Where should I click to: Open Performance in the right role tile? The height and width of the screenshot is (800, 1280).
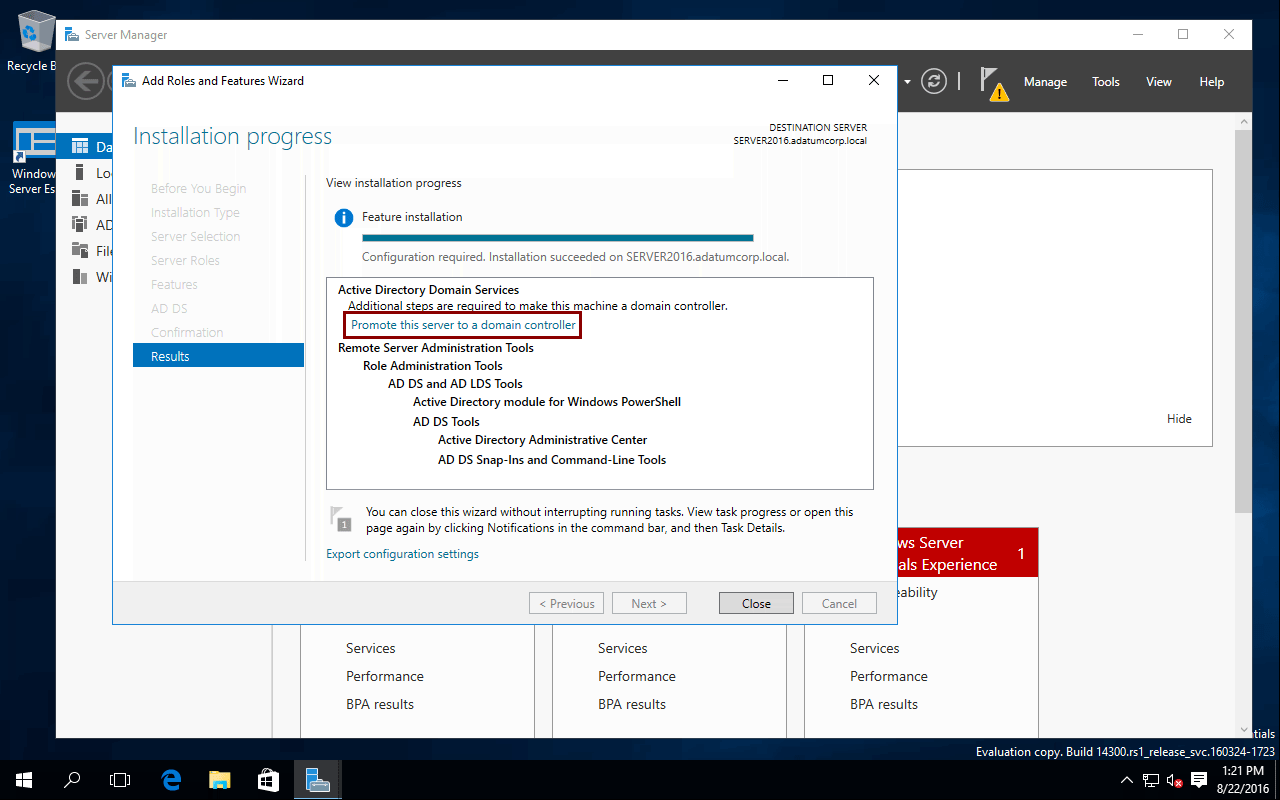pos(889,676)
